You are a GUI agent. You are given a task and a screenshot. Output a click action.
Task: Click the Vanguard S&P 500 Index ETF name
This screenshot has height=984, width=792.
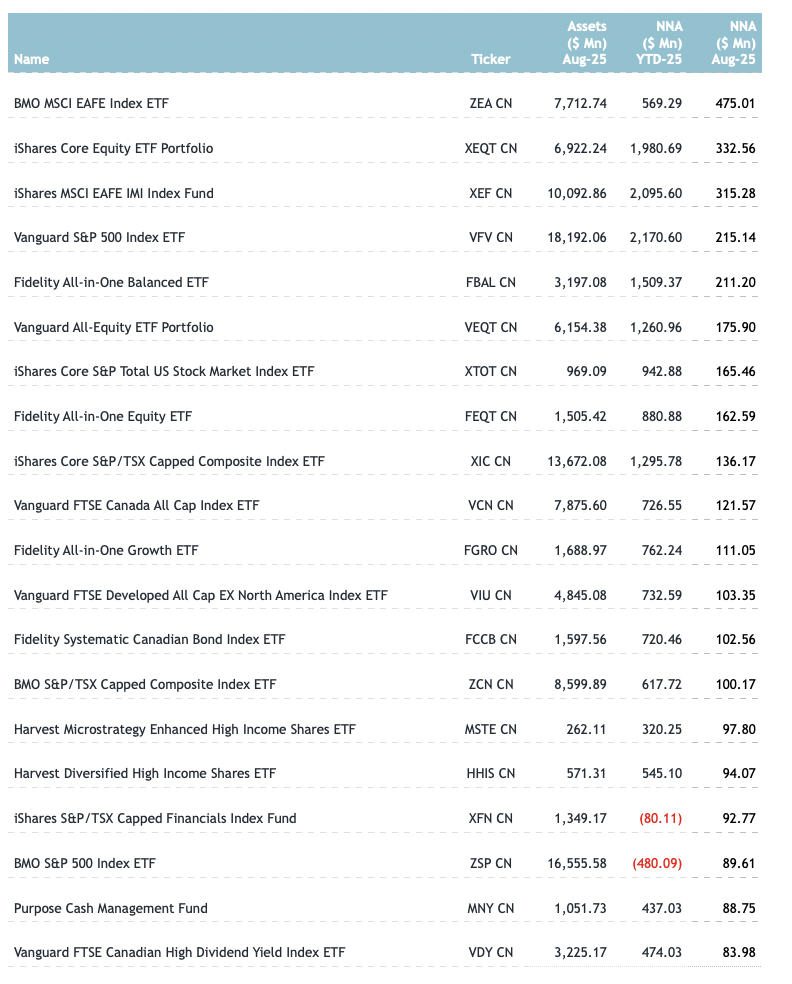coord(99,238)
